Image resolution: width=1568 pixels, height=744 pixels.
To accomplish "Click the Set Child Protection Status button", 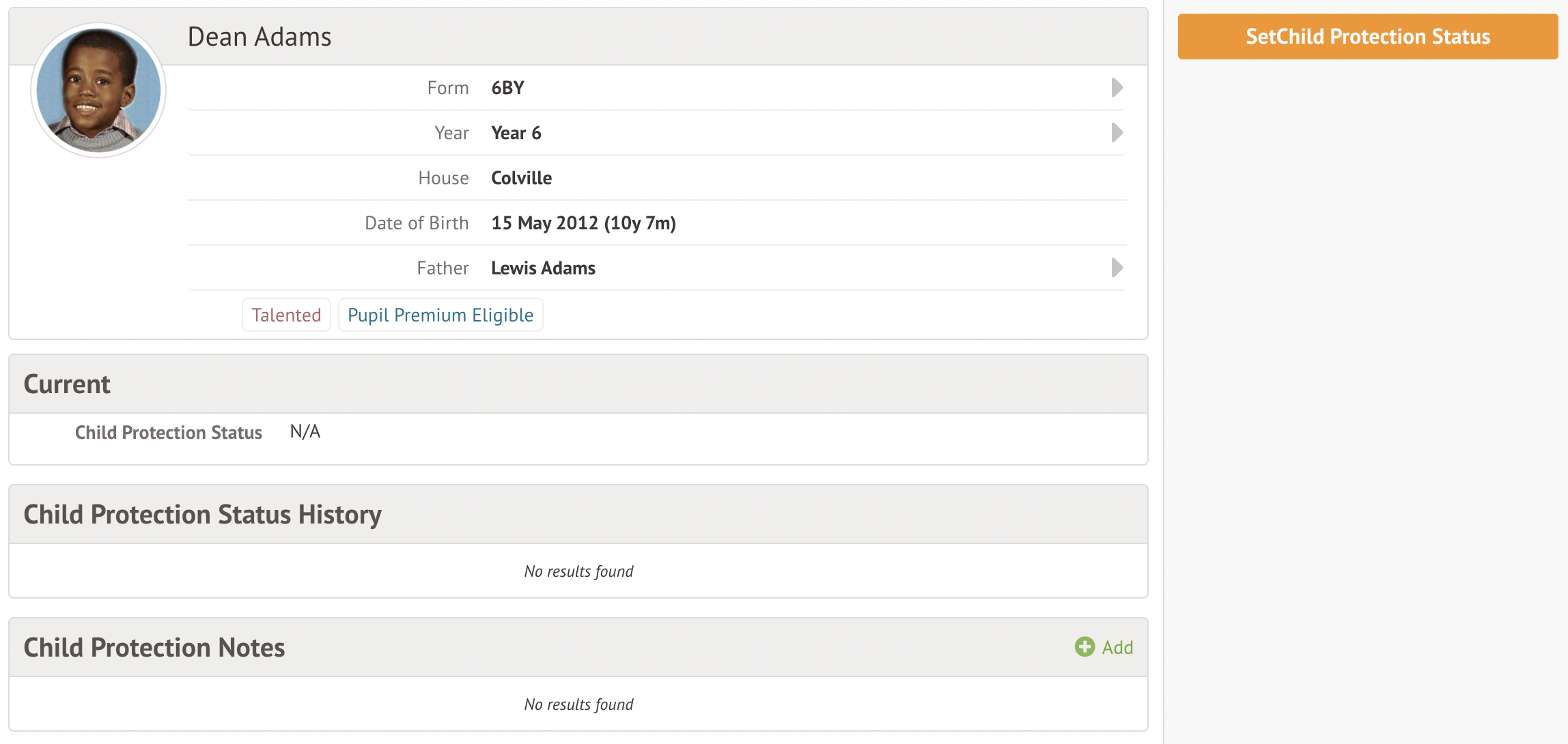I will click(x=1367, y=36).
